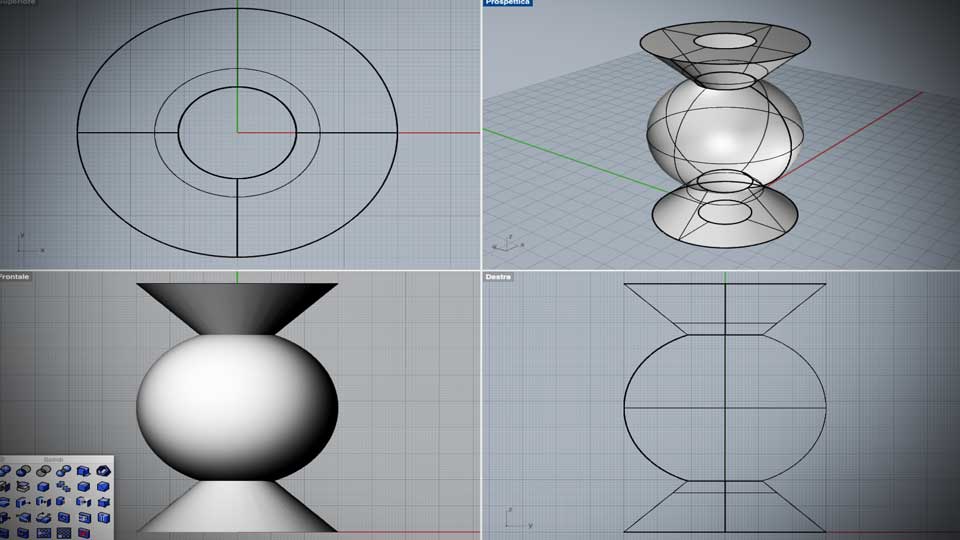Select the Boolean Split separated spheres icon
The image size is (960, 540).
tap(64, 471)
